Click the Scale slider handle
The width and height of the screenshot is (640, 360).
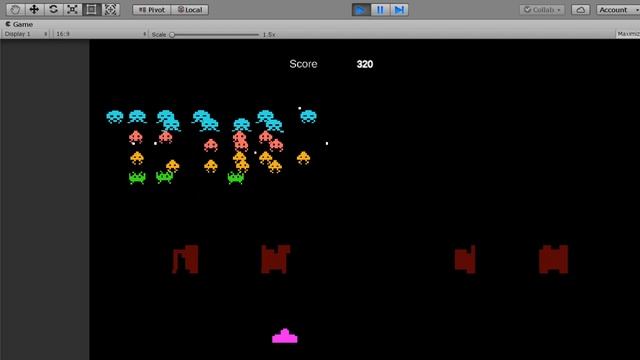point(172,35)
